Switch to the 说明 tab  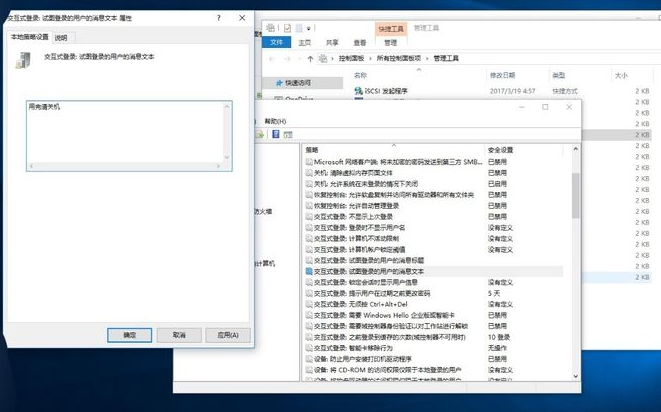pyautogui.click(x=61, y=37)
